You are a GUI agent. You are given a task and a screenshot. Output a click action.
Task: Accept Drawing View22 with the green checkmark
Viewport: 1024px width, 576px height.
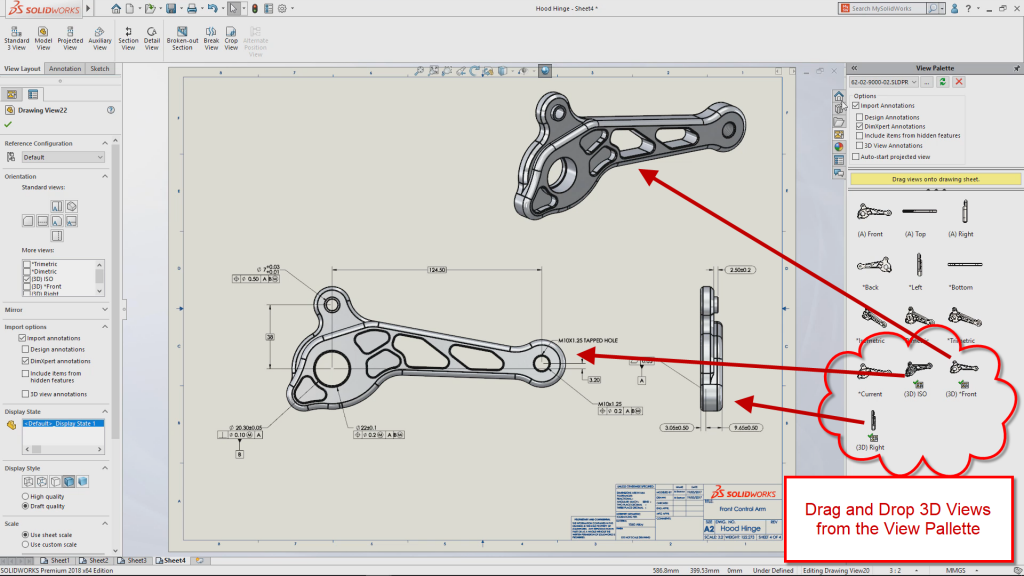pyautogui.click(x=8, y=124)
